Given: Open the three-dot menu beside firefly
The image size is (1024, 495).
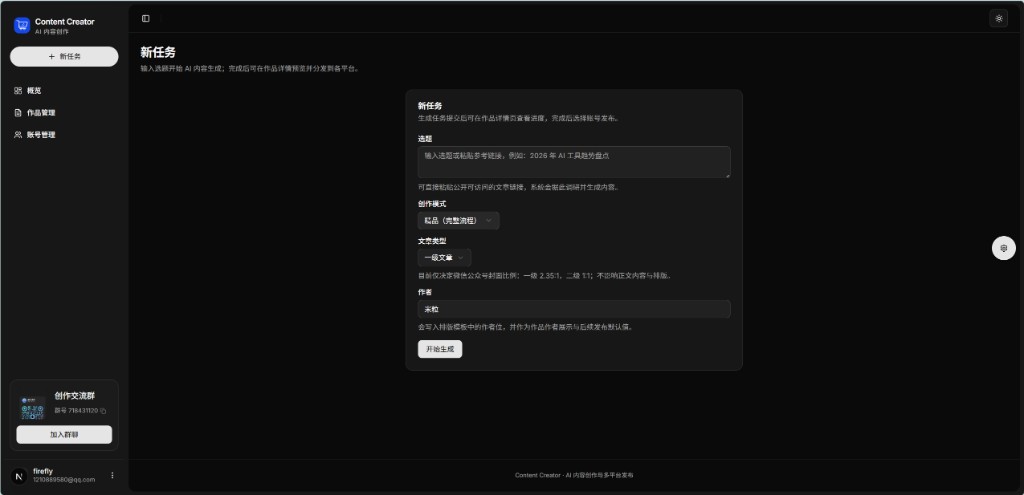Looking at the screenshot, I should point(112,475).
